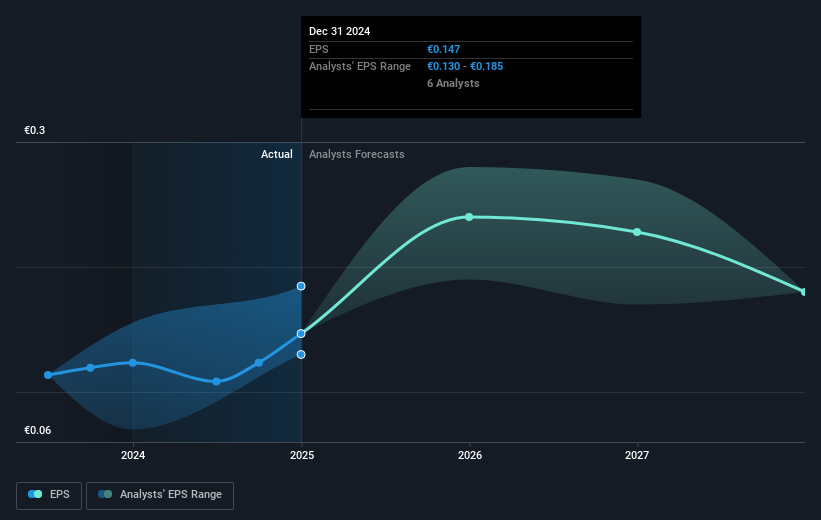
Task: Select the EPS point between start and 2024
Action: 91,368
